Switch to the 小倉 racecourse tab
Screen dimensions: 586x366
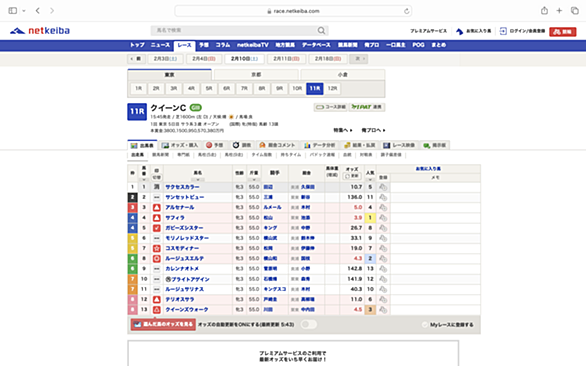click(x=343, y=75)
